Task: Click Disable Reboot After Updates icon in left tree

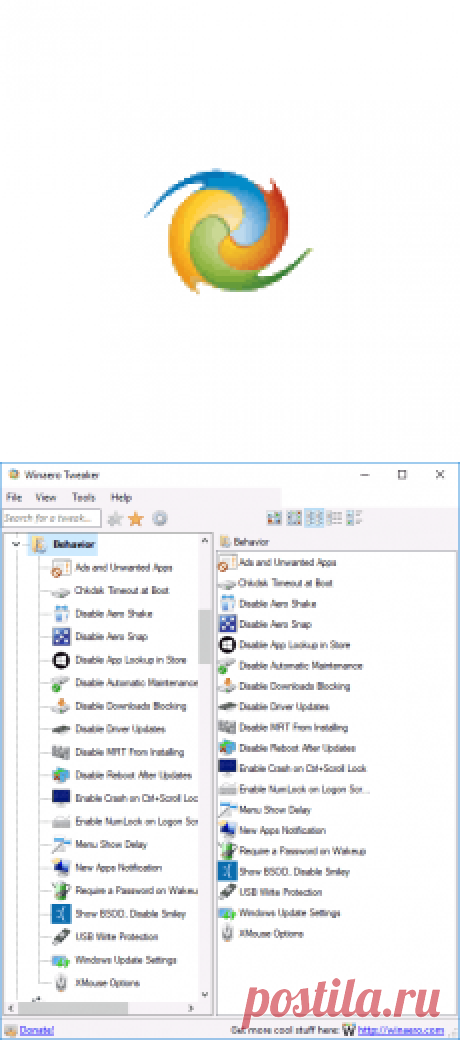Action: pyautogui.click(x=61, y=775)
